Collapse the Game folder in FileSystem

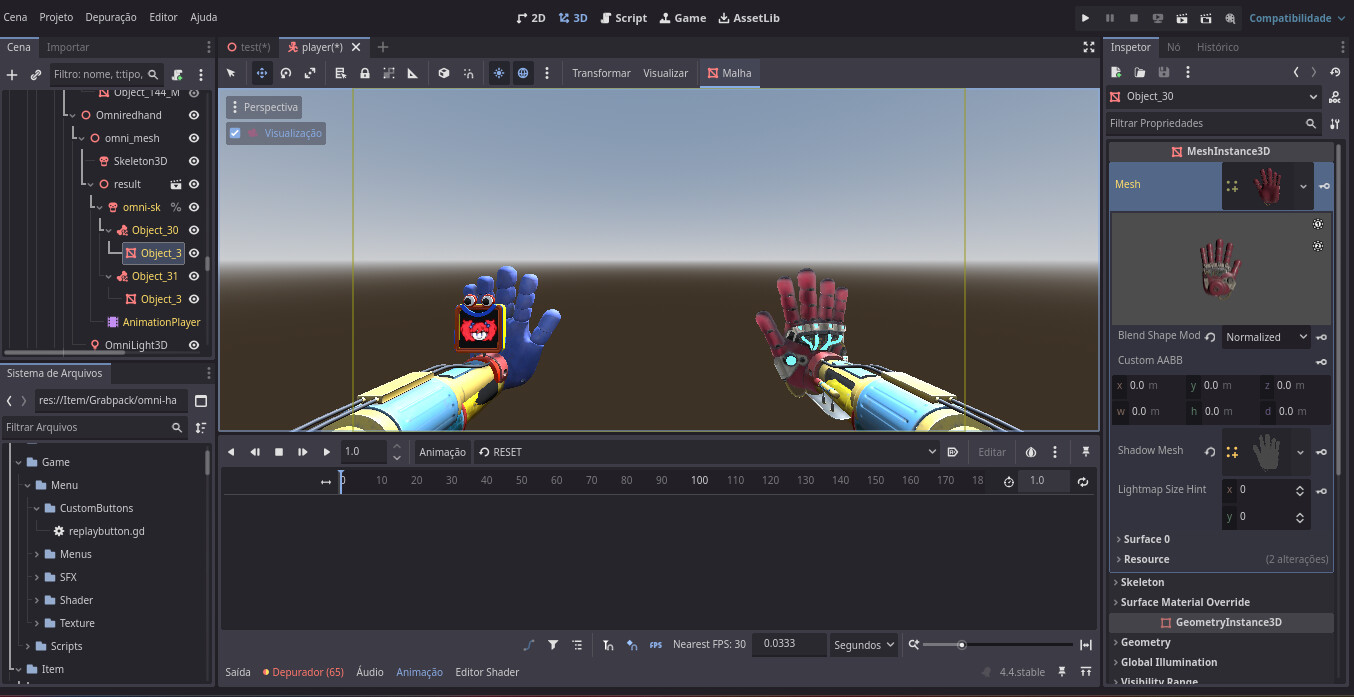(19, 462)
